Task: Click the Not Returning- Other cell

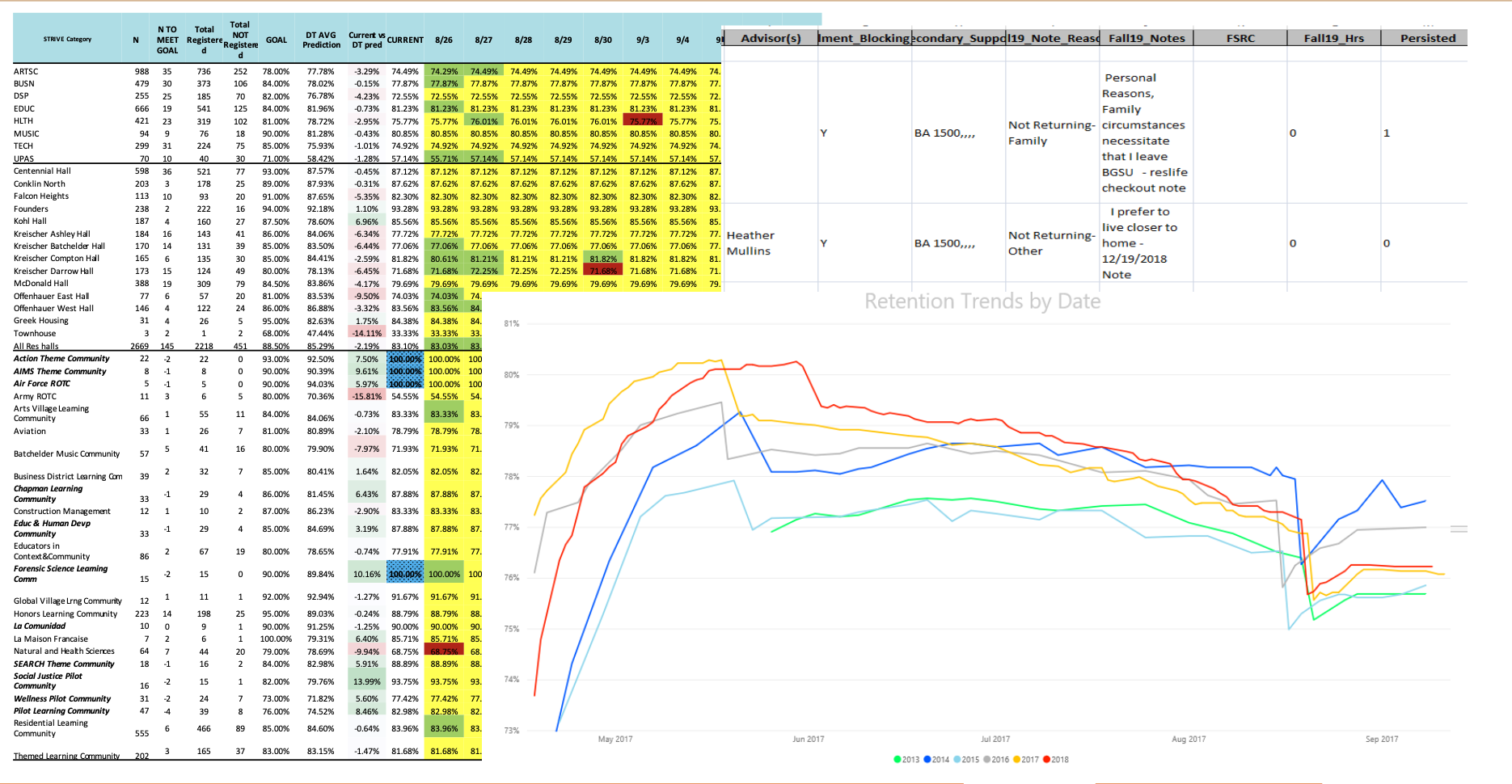Action: (1051, 242)
